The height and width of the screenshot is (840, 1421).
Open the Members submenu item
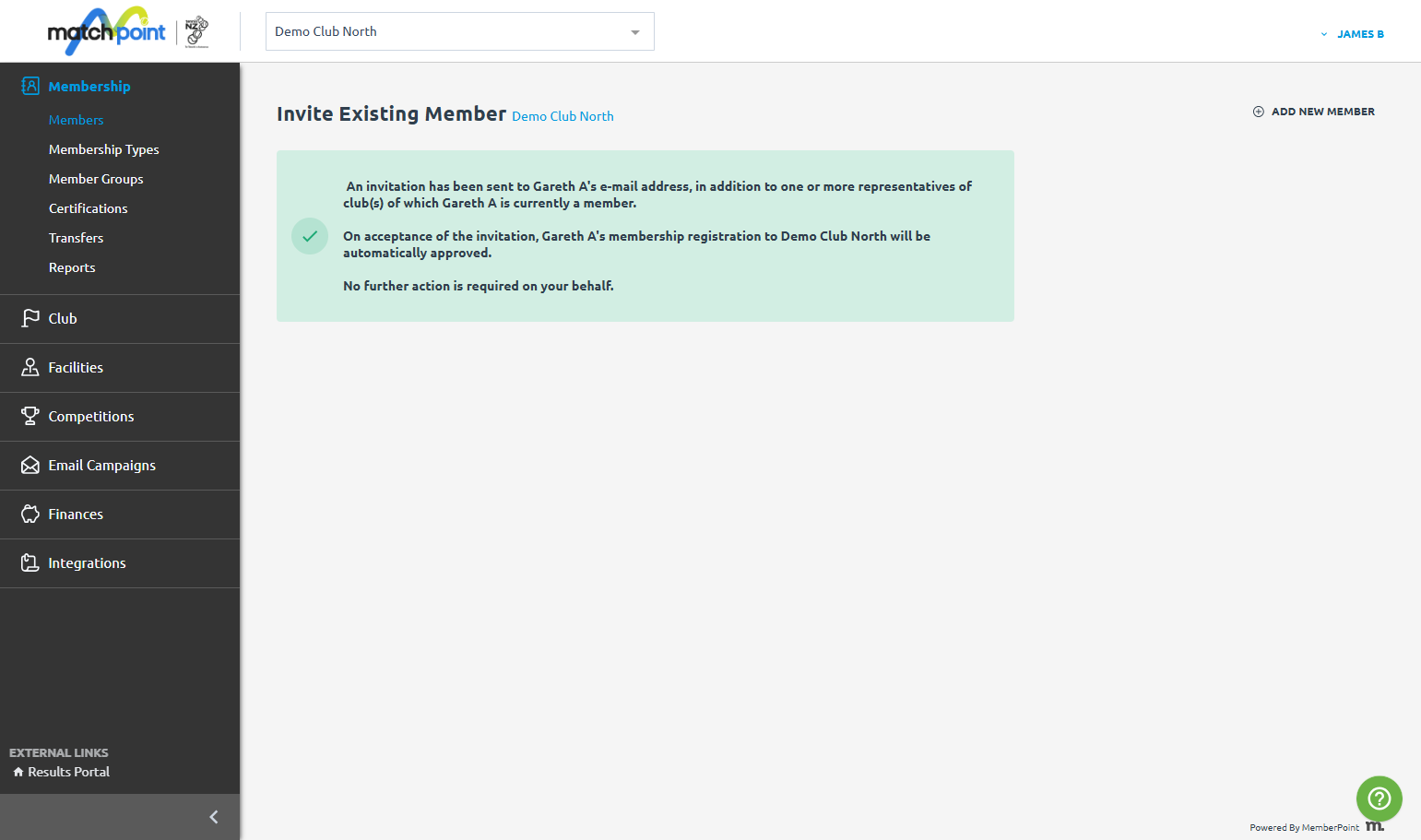(x=77, y=120)
